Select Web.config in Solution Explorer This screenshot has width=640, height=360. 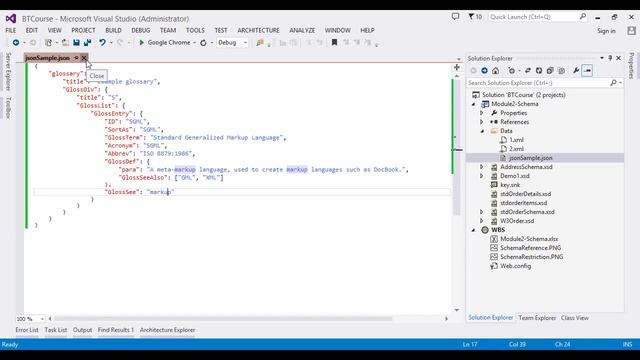(516, 266)
